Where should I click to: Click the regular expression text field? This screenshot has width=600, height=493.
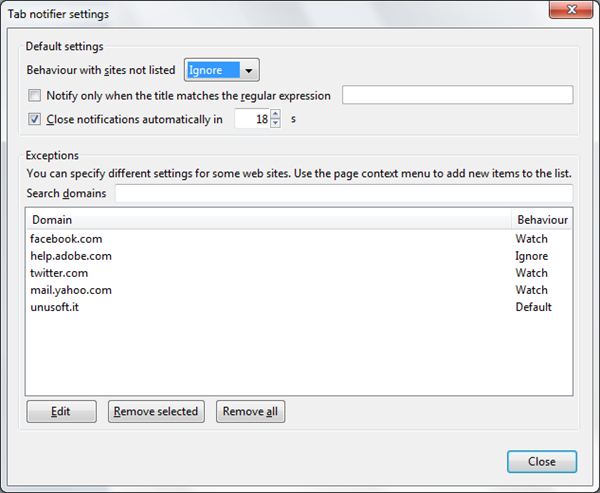tap(457, 95)
